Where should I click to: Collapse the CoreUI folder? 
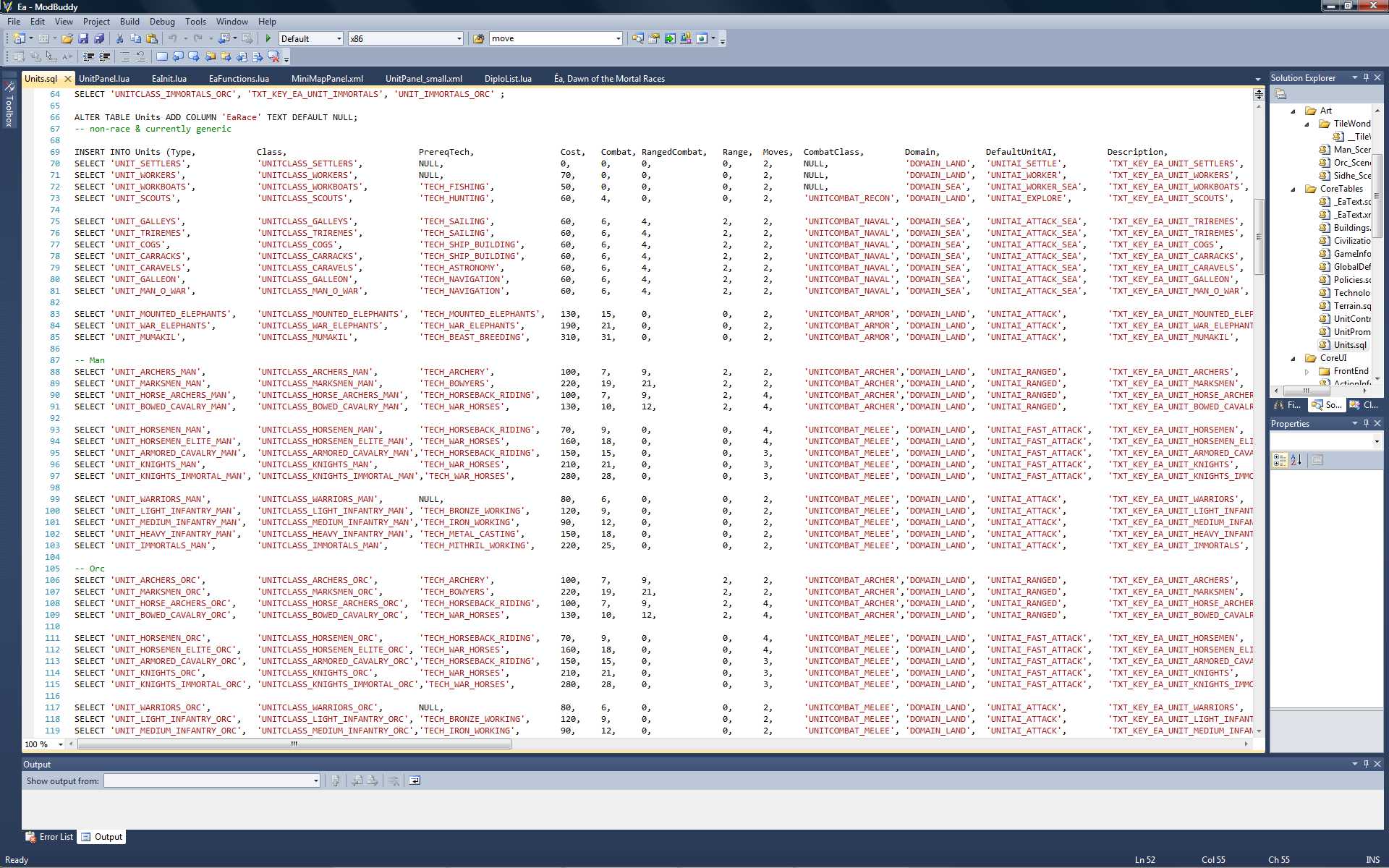[x=1293, y=359]
